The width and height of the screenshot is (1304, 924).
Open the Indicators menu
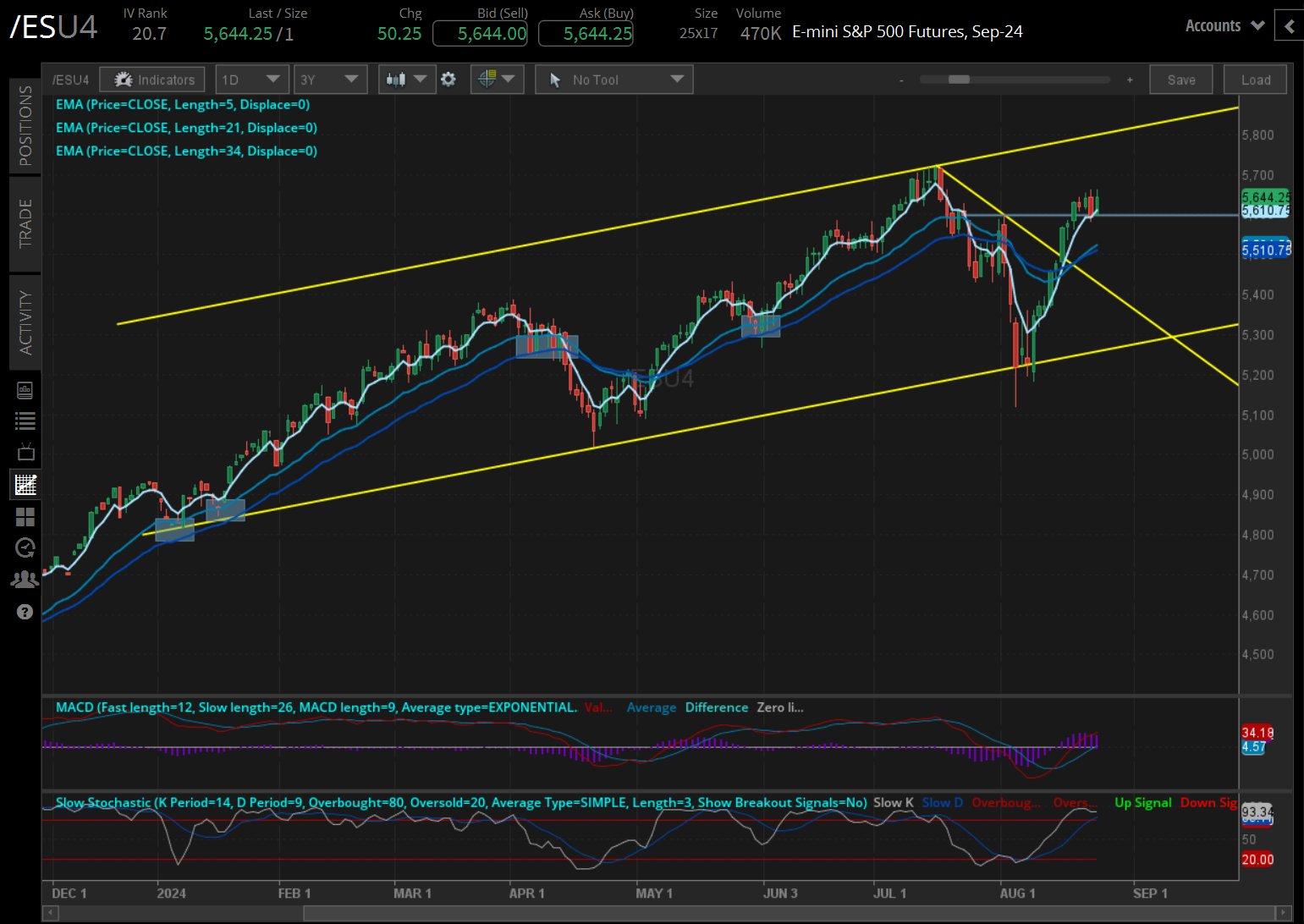coord(152,80)
